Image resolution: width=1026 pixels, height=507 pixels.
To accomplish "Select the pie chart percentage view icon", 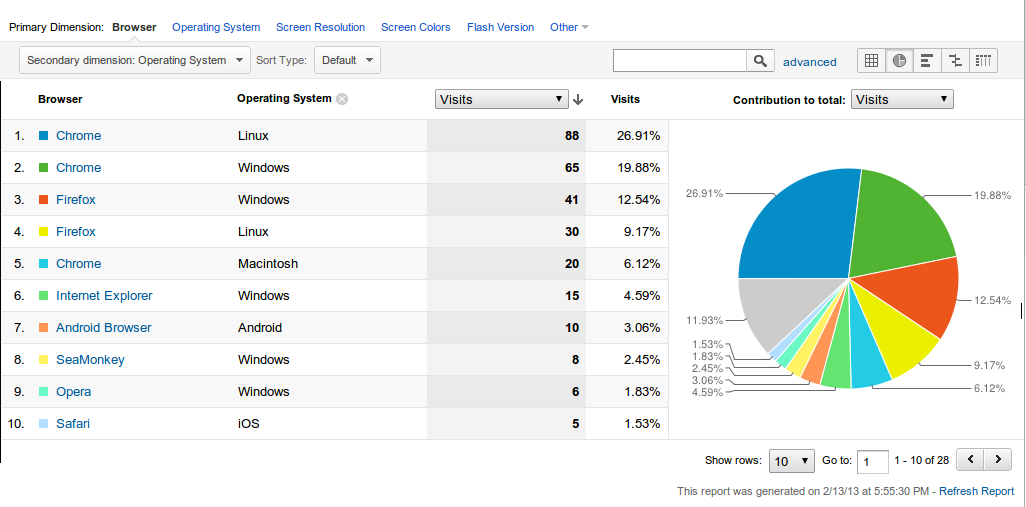I will click(900, 61).
